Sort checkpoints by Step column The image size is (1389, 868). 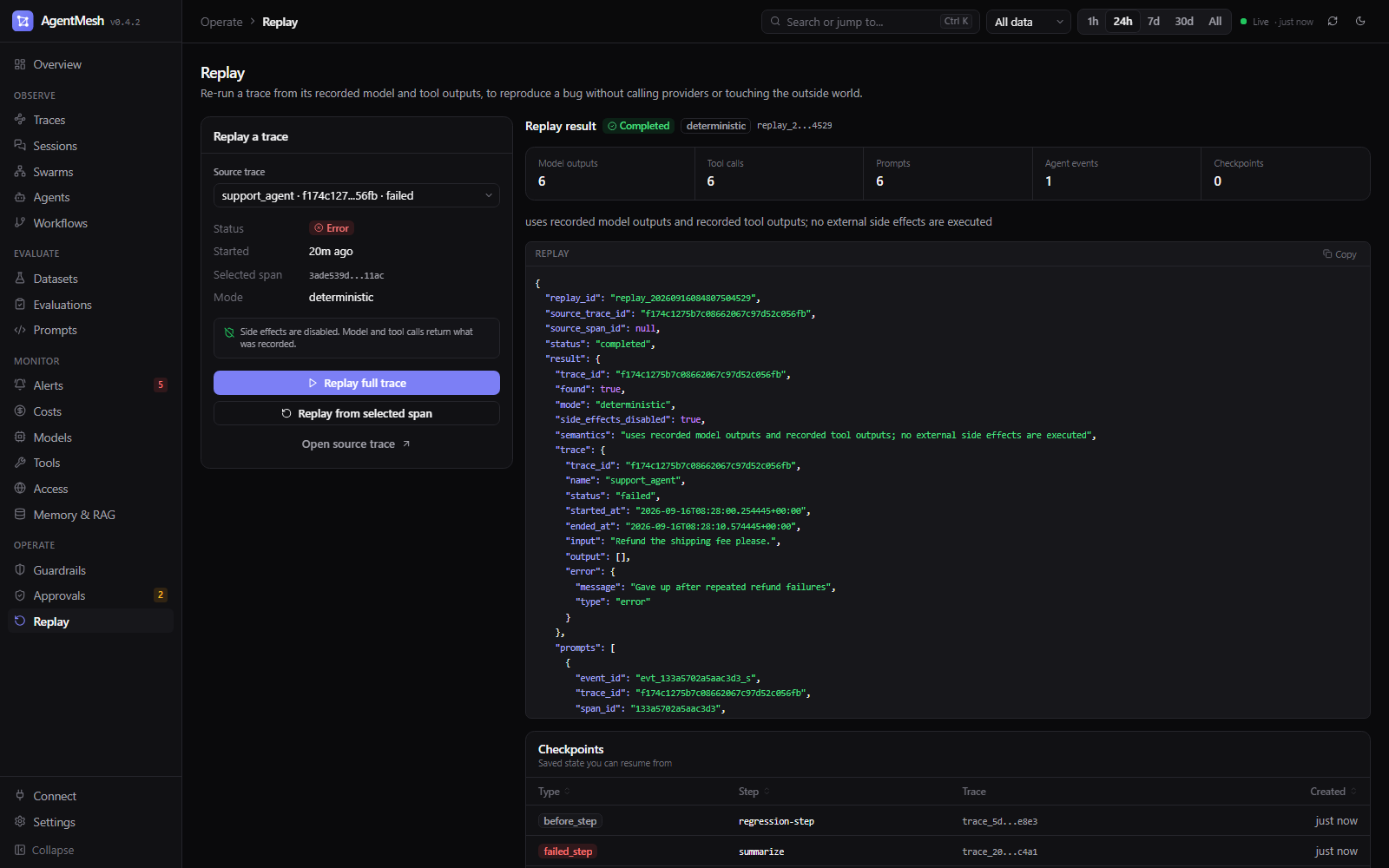[x=754, y=792]
